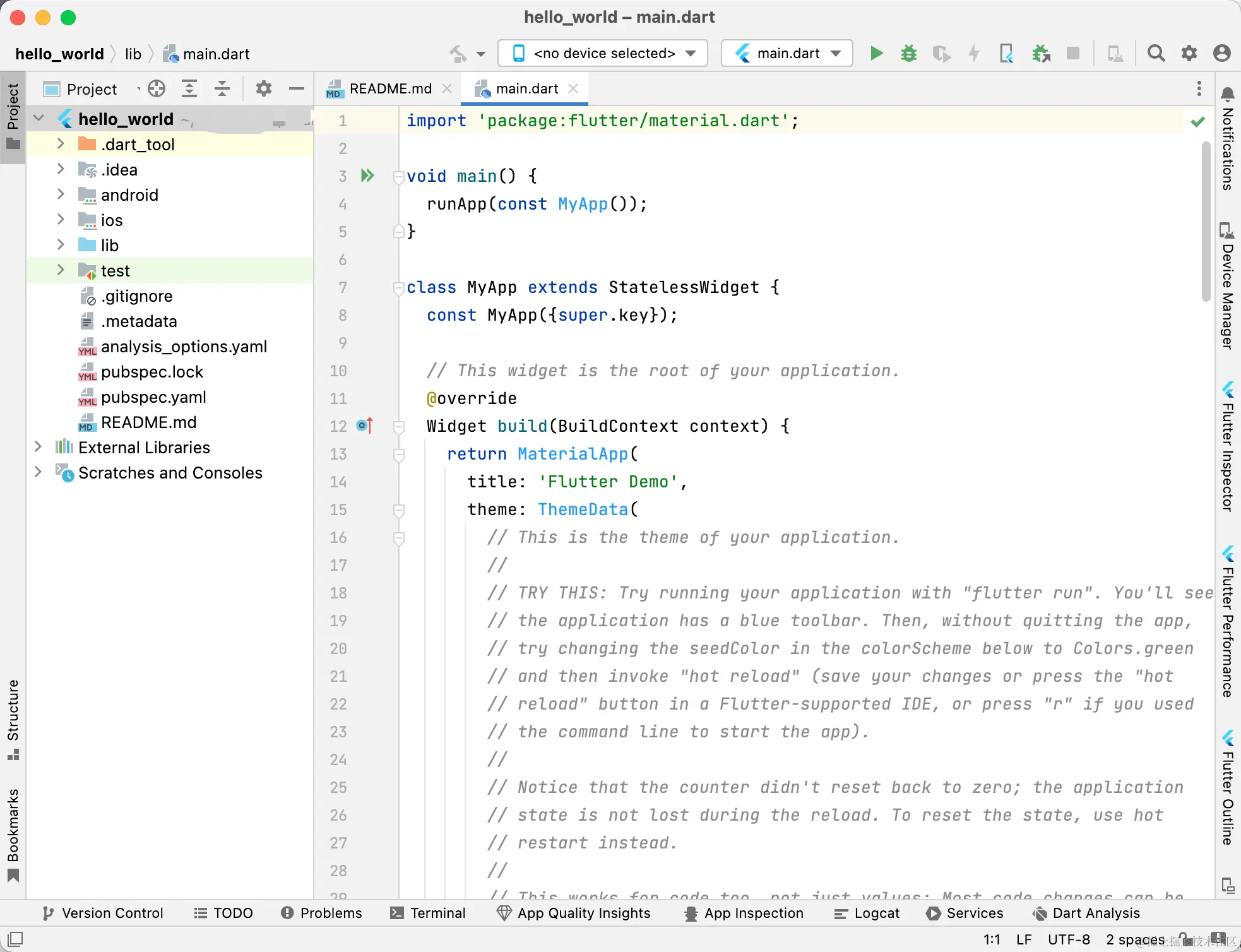The image size is (1241, 952).
Task: Toggle the Version Control tool window
Action: coord(102,913)
